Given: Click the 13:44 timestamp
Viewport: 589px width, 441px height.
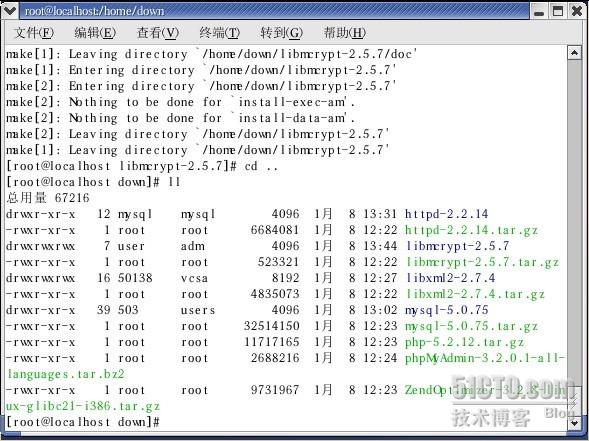Looking at the screenshot, I should tap(380, 246).
